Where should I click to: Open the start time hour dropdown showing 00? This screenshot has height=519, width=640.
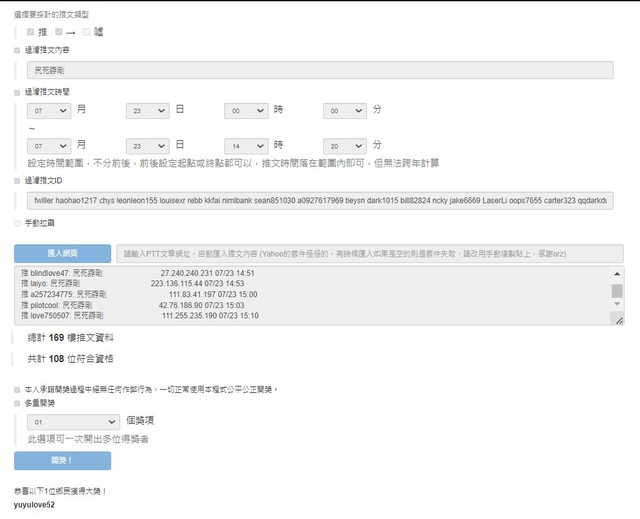[x=245, y=110]
